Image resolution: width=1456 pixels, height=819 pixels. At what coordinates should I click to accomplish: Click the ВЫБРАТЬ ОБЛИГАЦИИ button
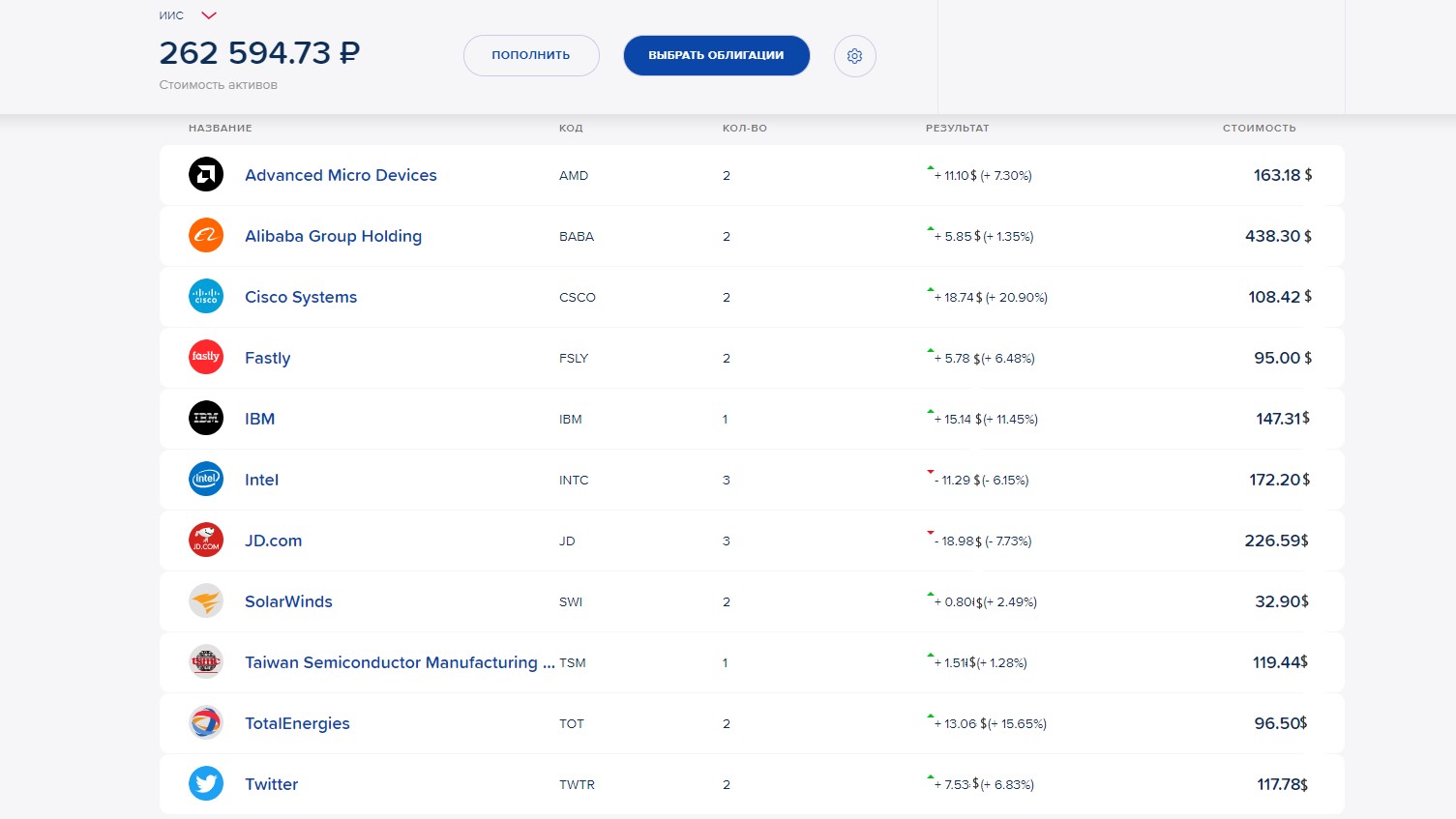(x=716, y=55)
